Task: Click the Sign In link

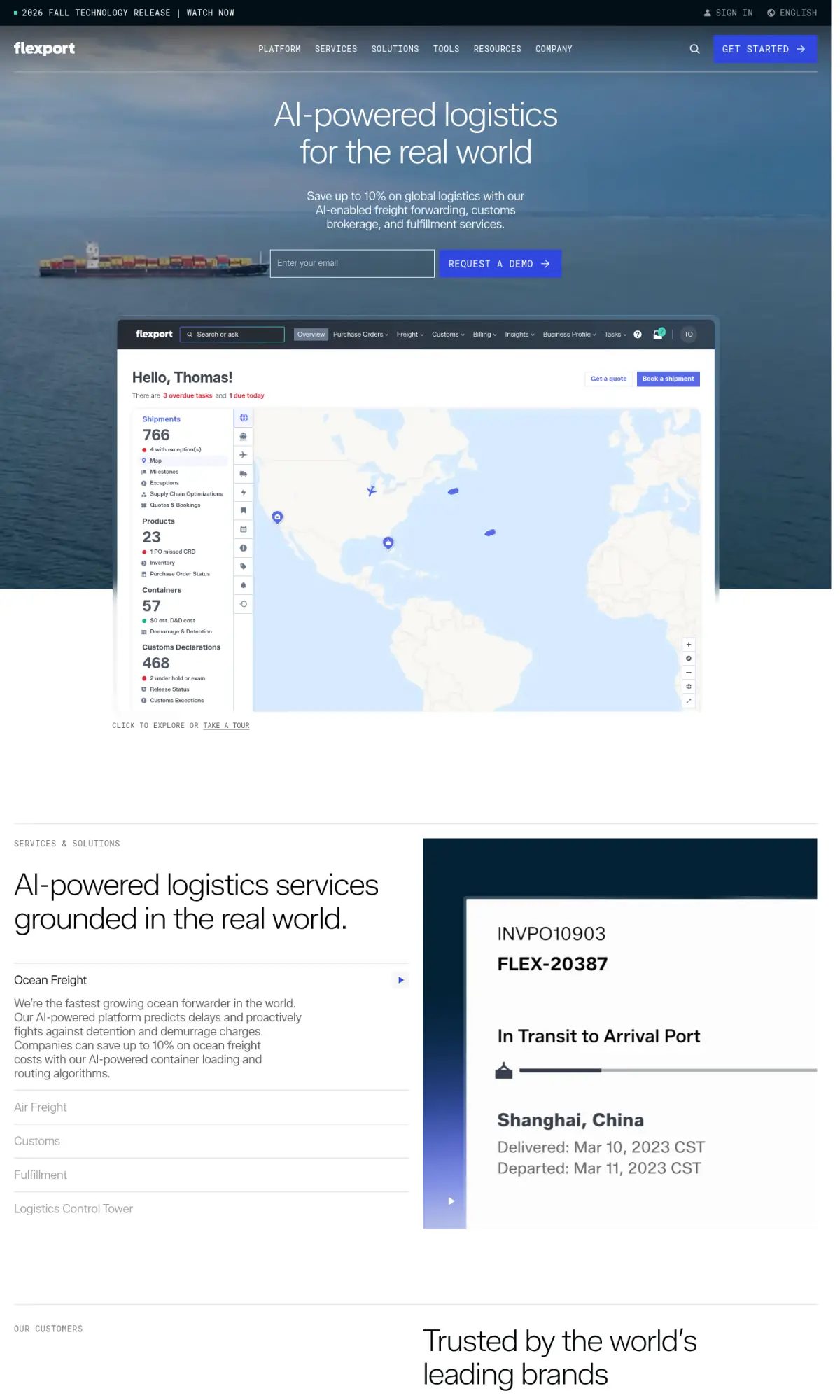Action: click(729, 13)
